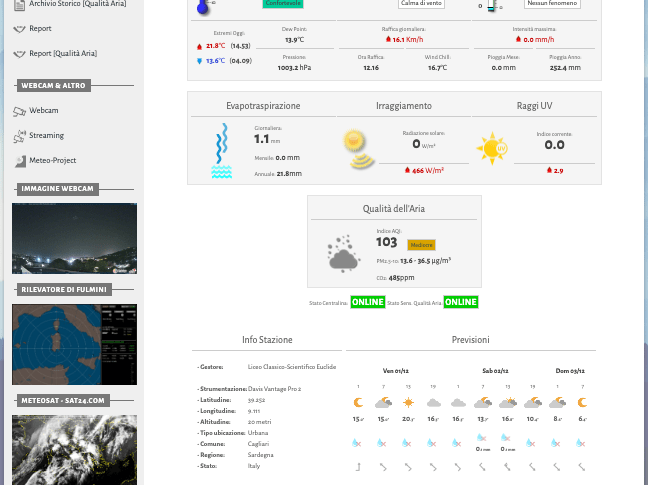Click the Qualità dell'Aria heading
Viewport: 648px width, 485px height.
coord(394,209)
